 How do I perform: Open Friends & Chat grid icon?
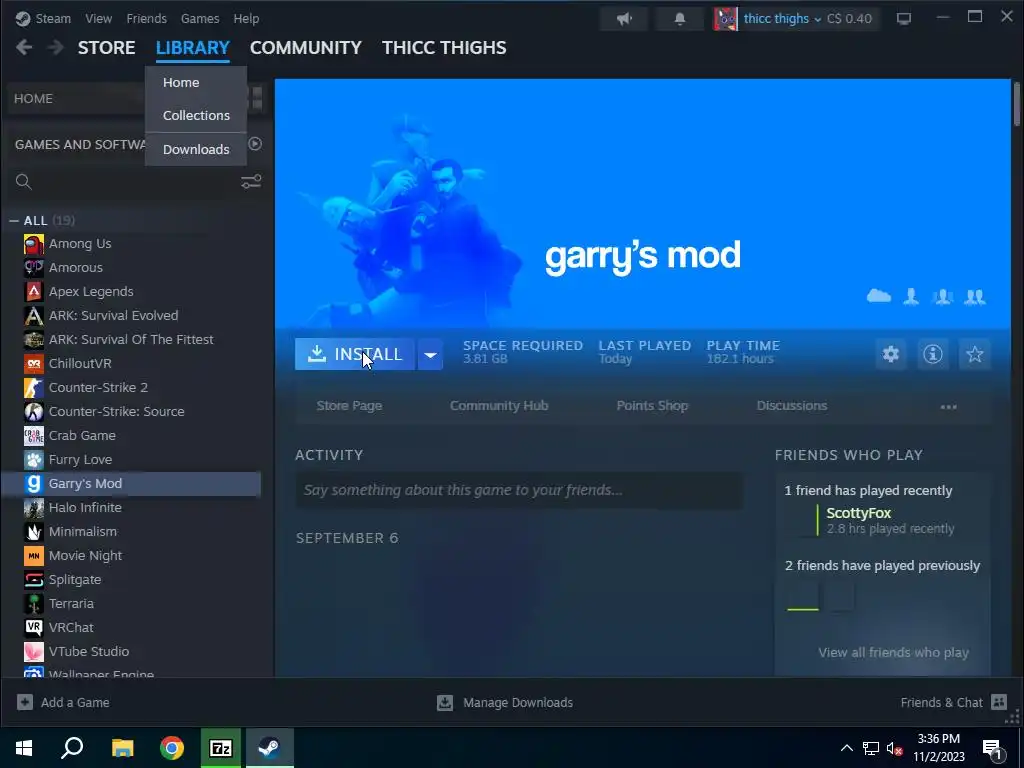[999, 702]
